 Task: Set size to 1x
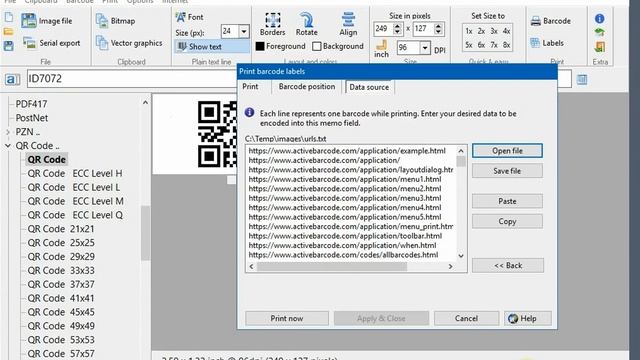coord(469,31)
